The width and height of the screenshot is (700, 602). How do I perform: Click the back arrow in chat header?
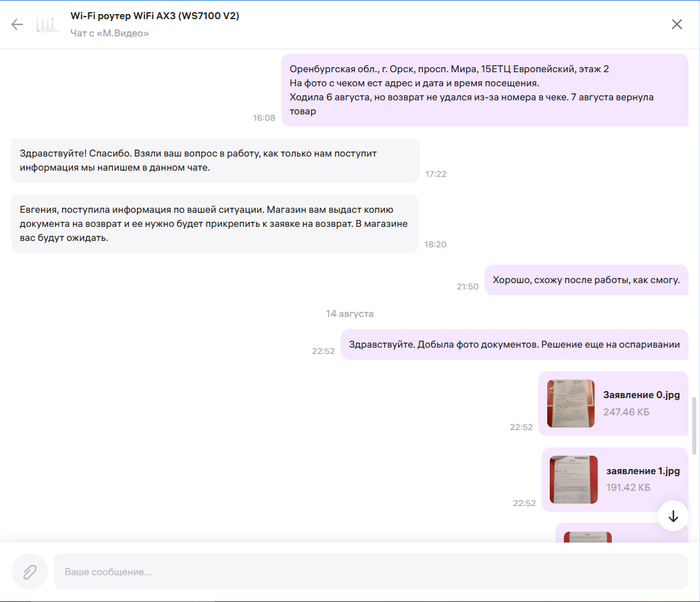point(17,25)
